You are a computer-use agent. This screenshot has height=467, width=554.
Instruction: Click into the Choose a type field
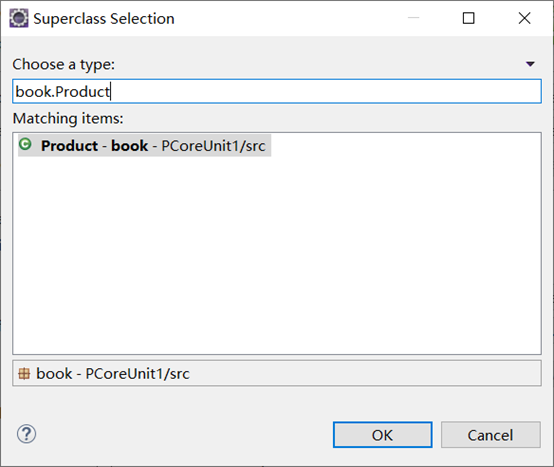pyautogui.click(x=277, y=91)
